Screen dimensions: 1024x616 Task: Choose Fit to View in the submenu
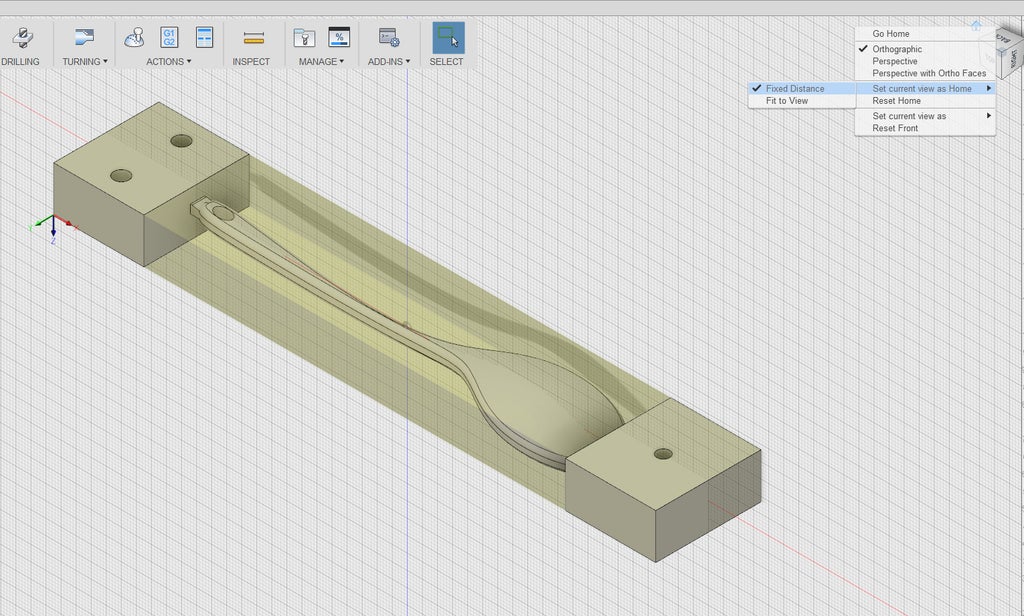click(787, 101)
